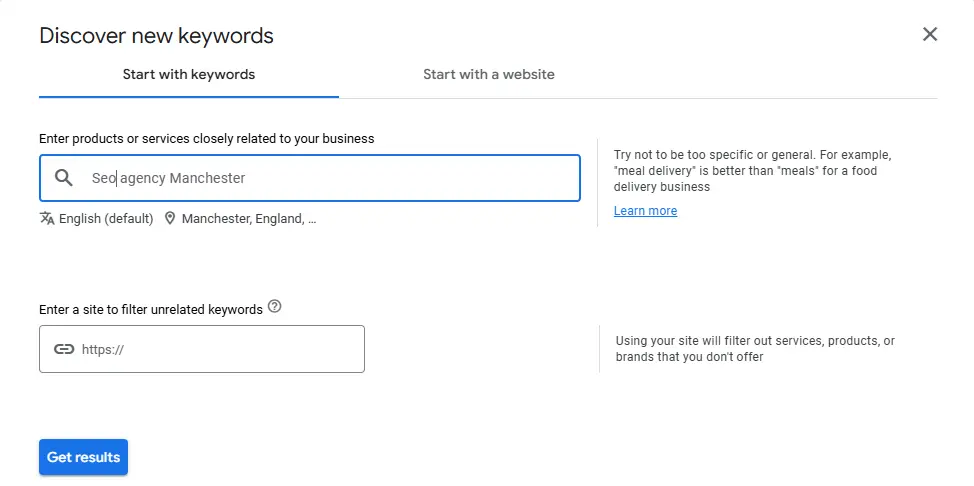Open the Learn more link
Screen dimensions: 974x486
click(x=645, y=211)
